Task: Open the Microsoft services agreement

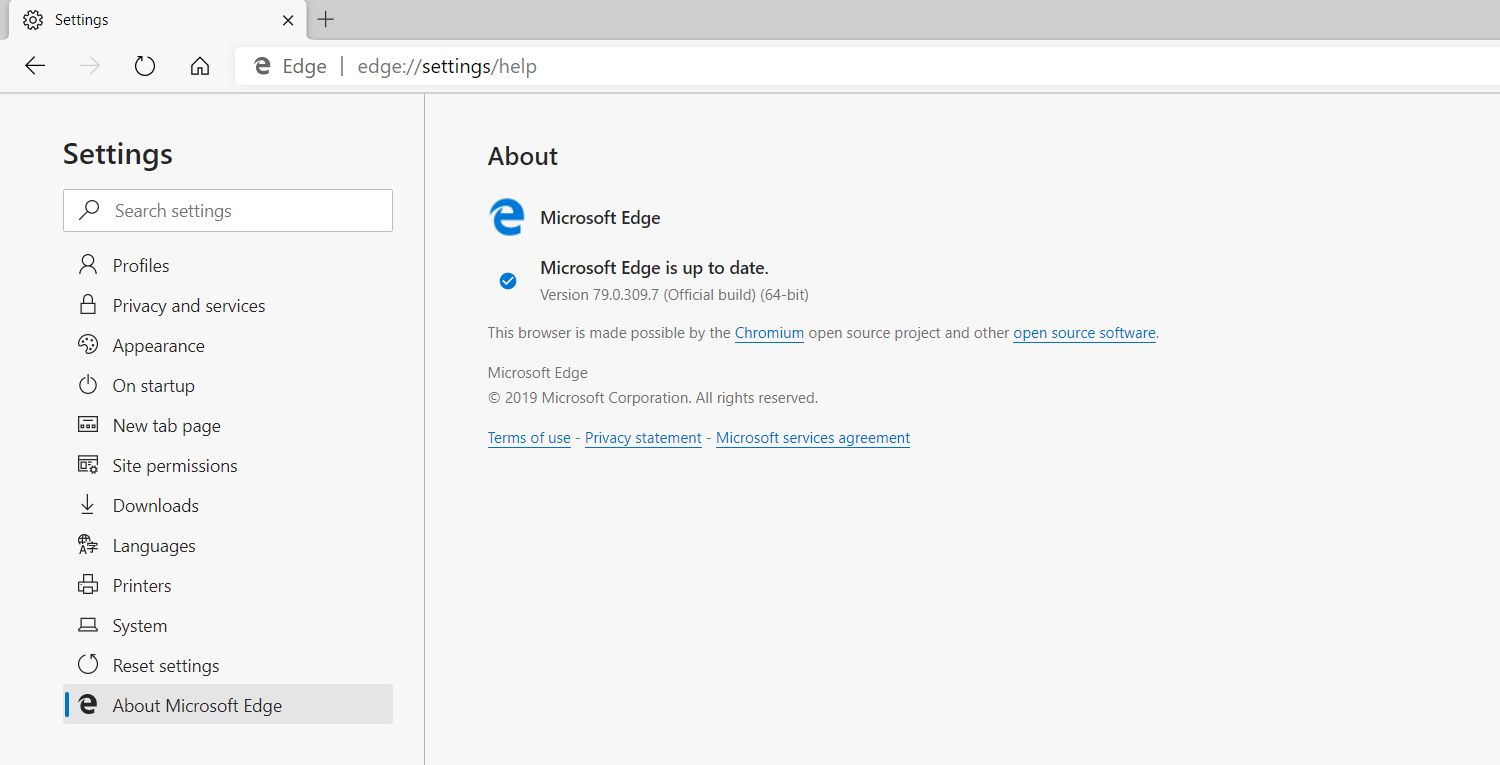Action: (x=813, y=437)
